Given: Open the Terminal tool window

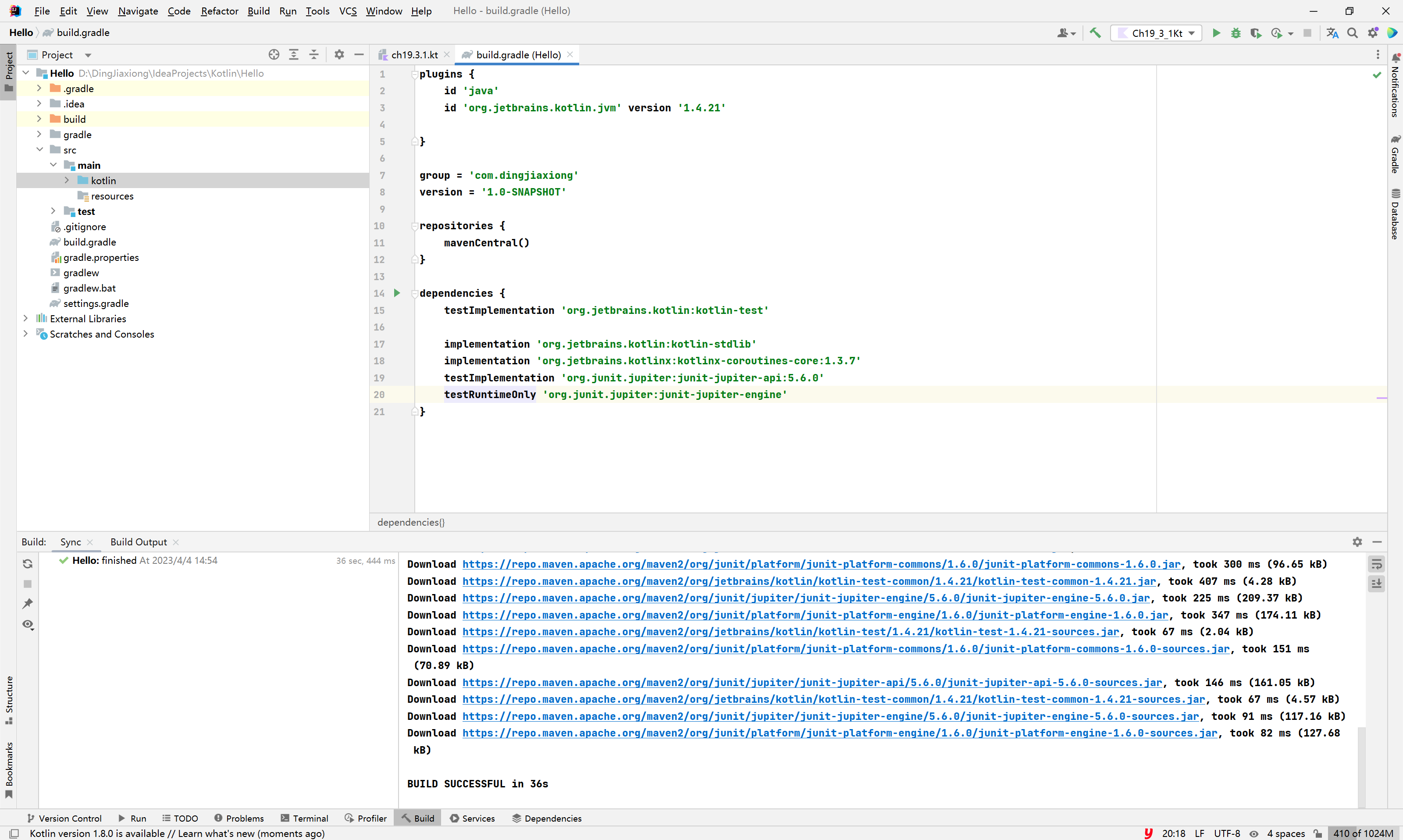Looking at the screenshot, I should click(x=304, y=819).
